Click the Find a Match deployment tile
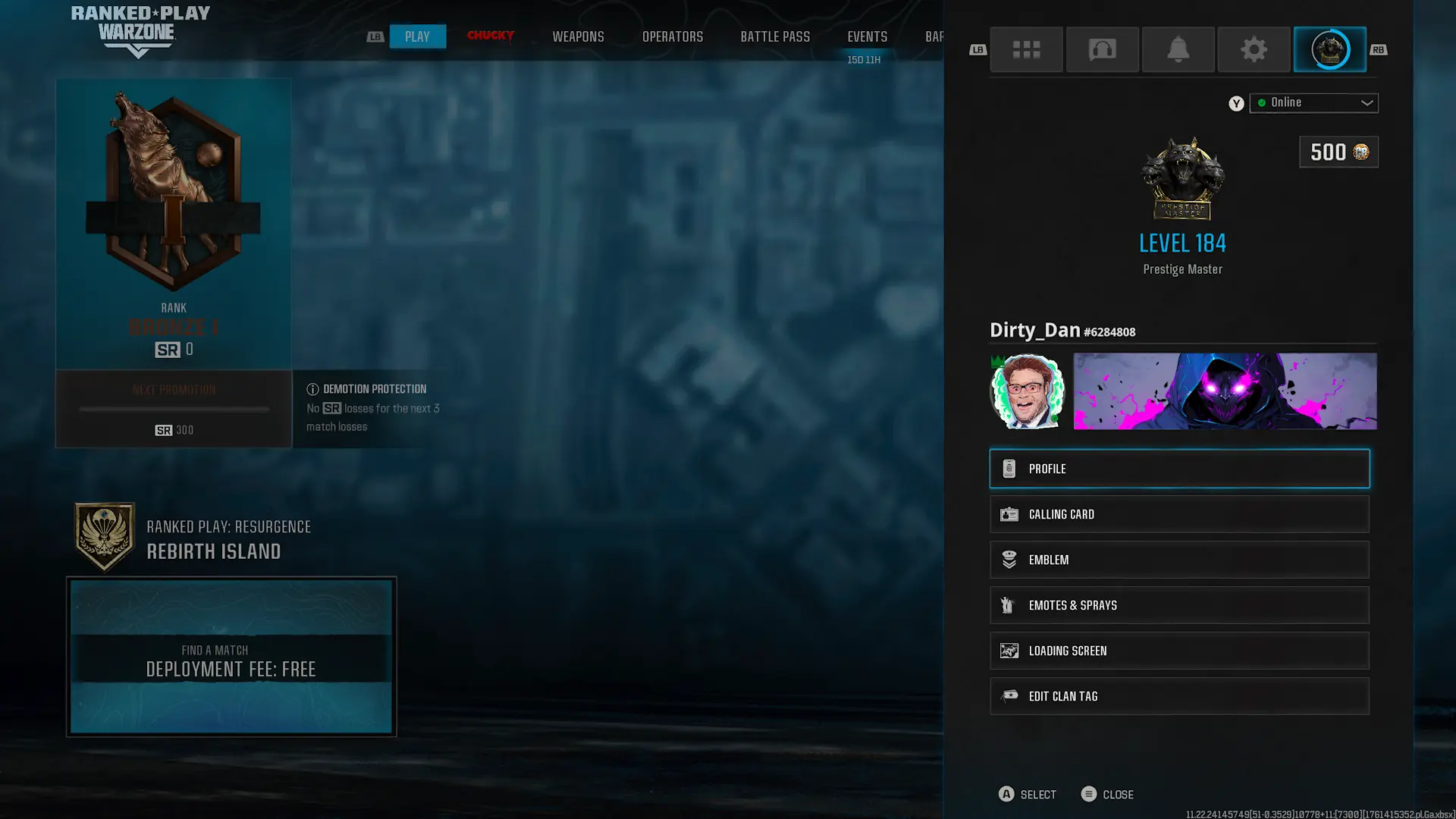The image size is (1456, 819). pyautogui.click(x=231, y=657)
